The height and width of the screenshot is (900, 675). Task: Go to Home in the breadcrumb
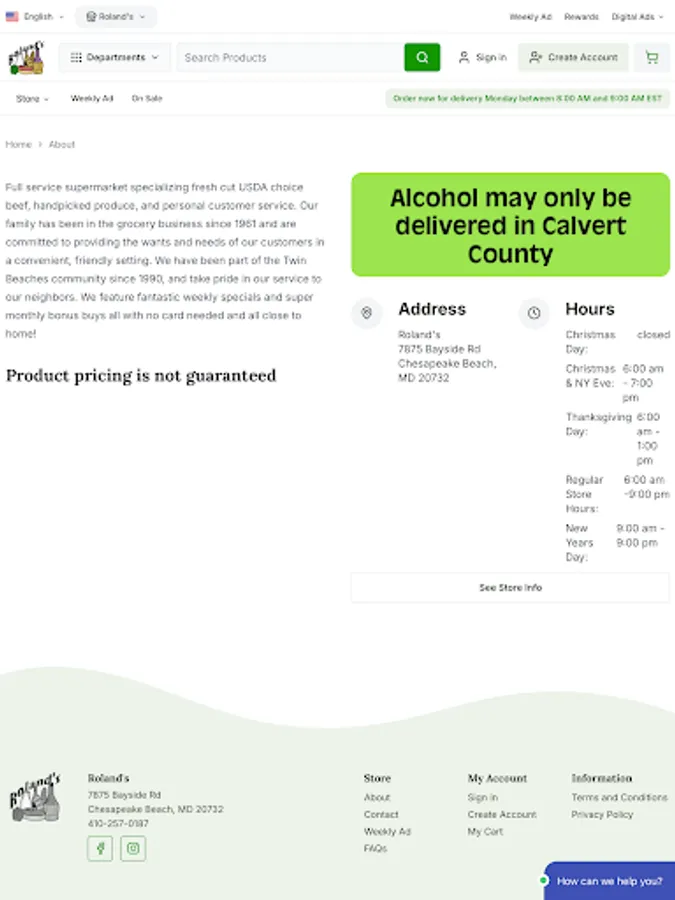click(18, 145)
